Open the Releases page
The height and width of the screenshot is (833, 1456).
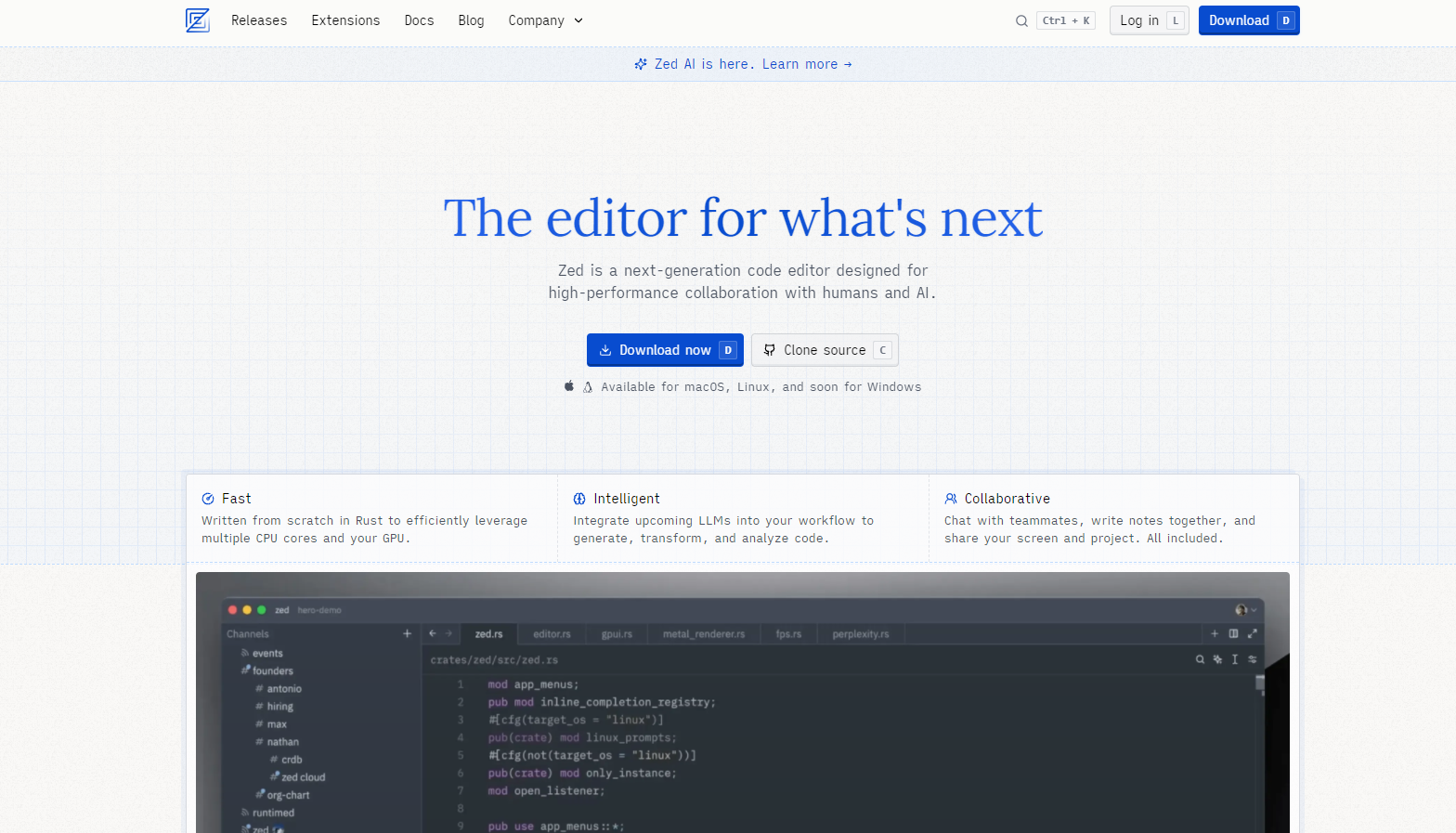[x=259, y=20]
